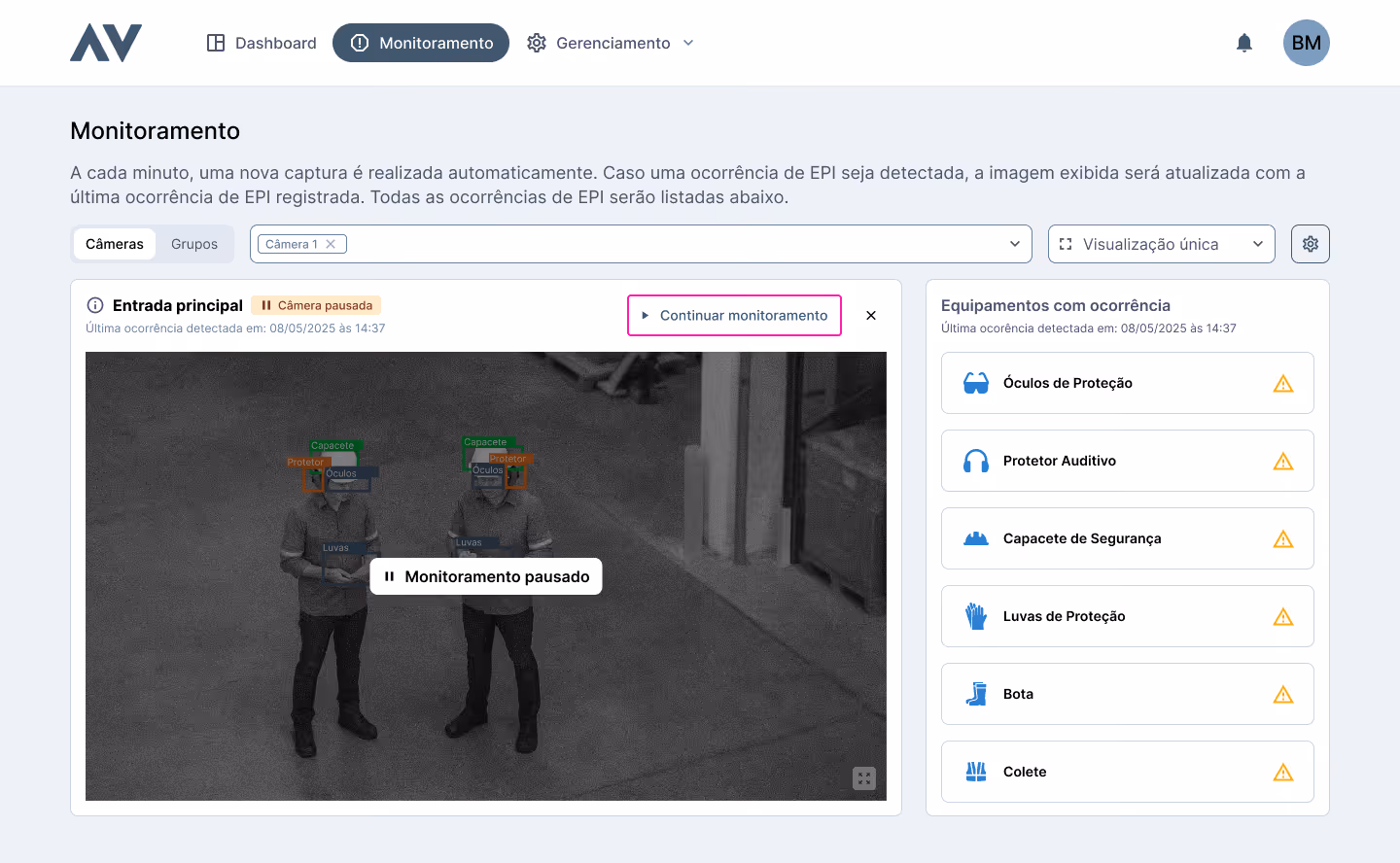Open the Visualização única dropdown
This screenshot has height=863, width=1400.
(x=1162, y=244)
